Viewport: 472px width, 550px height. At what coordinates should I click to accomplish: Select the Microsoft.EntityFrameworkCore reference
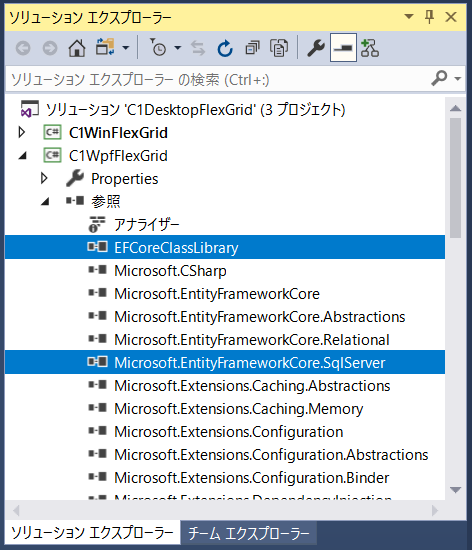pyautogui.click(x=217, y=294)
